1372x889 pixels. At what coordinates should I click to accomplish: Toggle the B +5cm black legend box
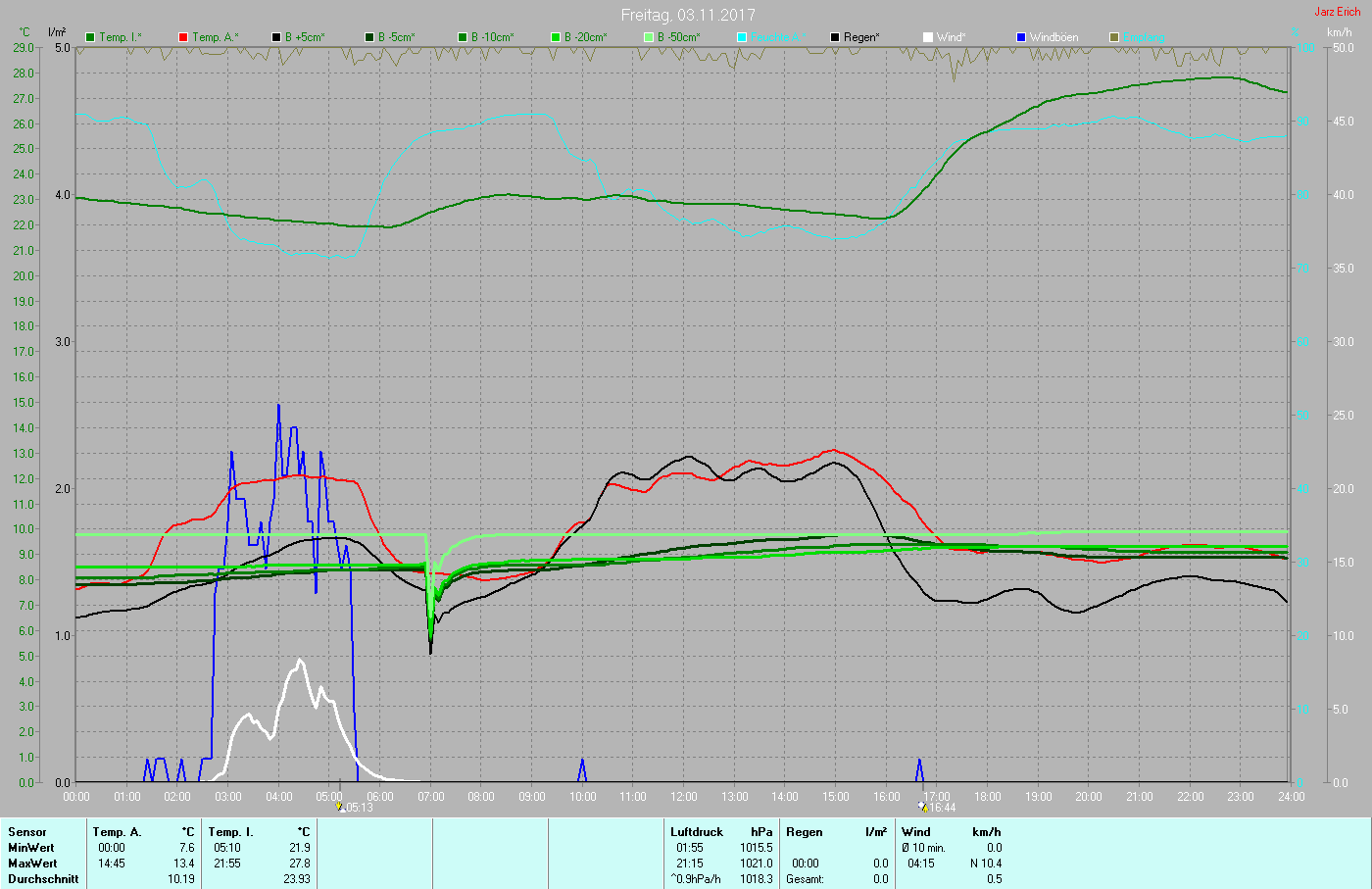[276, 37]
